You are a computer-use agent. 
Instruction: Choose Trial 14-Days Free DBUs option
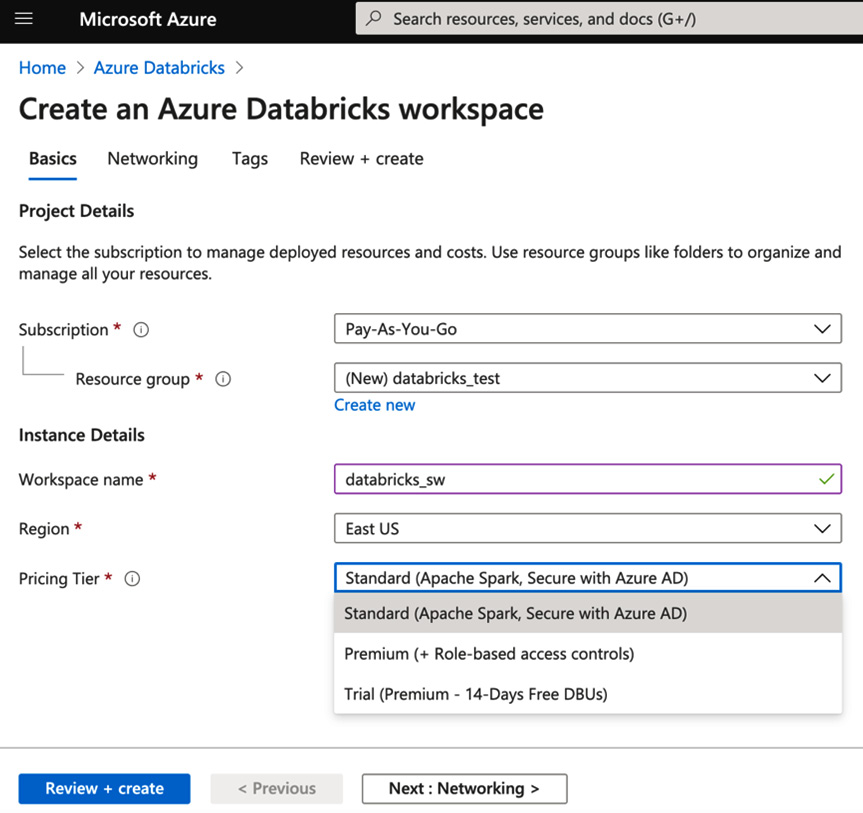587,694
